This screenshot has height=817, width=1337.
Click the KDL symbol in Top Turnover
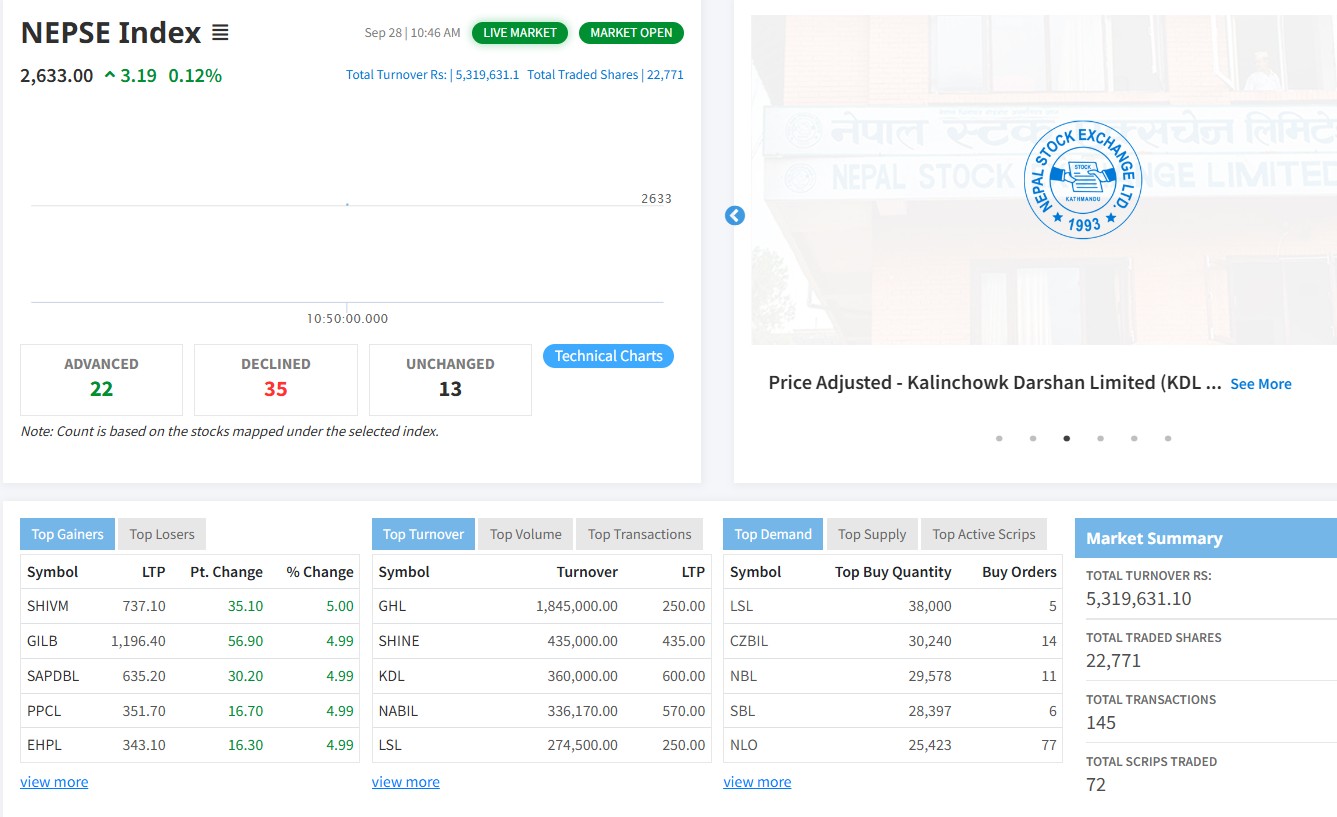pos(392,676)
